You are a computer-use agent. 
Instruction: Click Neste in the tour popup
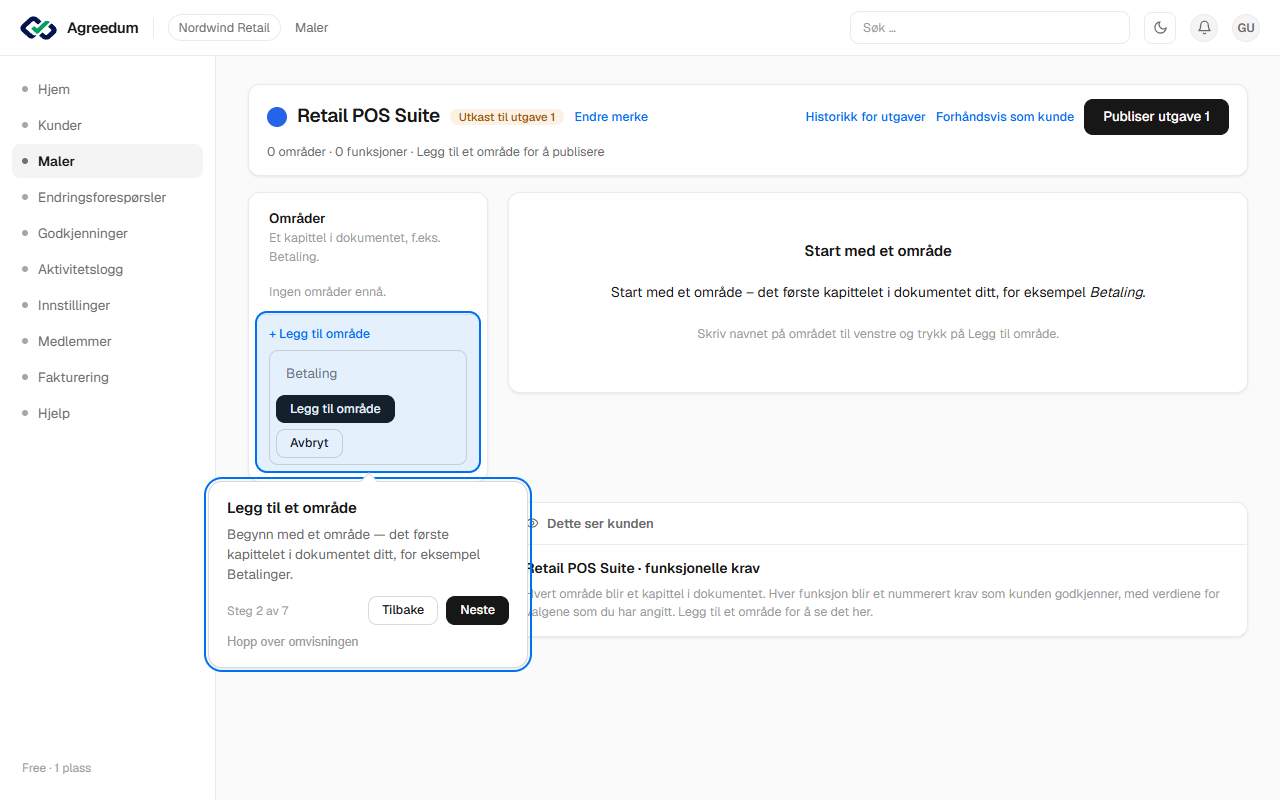tap(477, 610)
